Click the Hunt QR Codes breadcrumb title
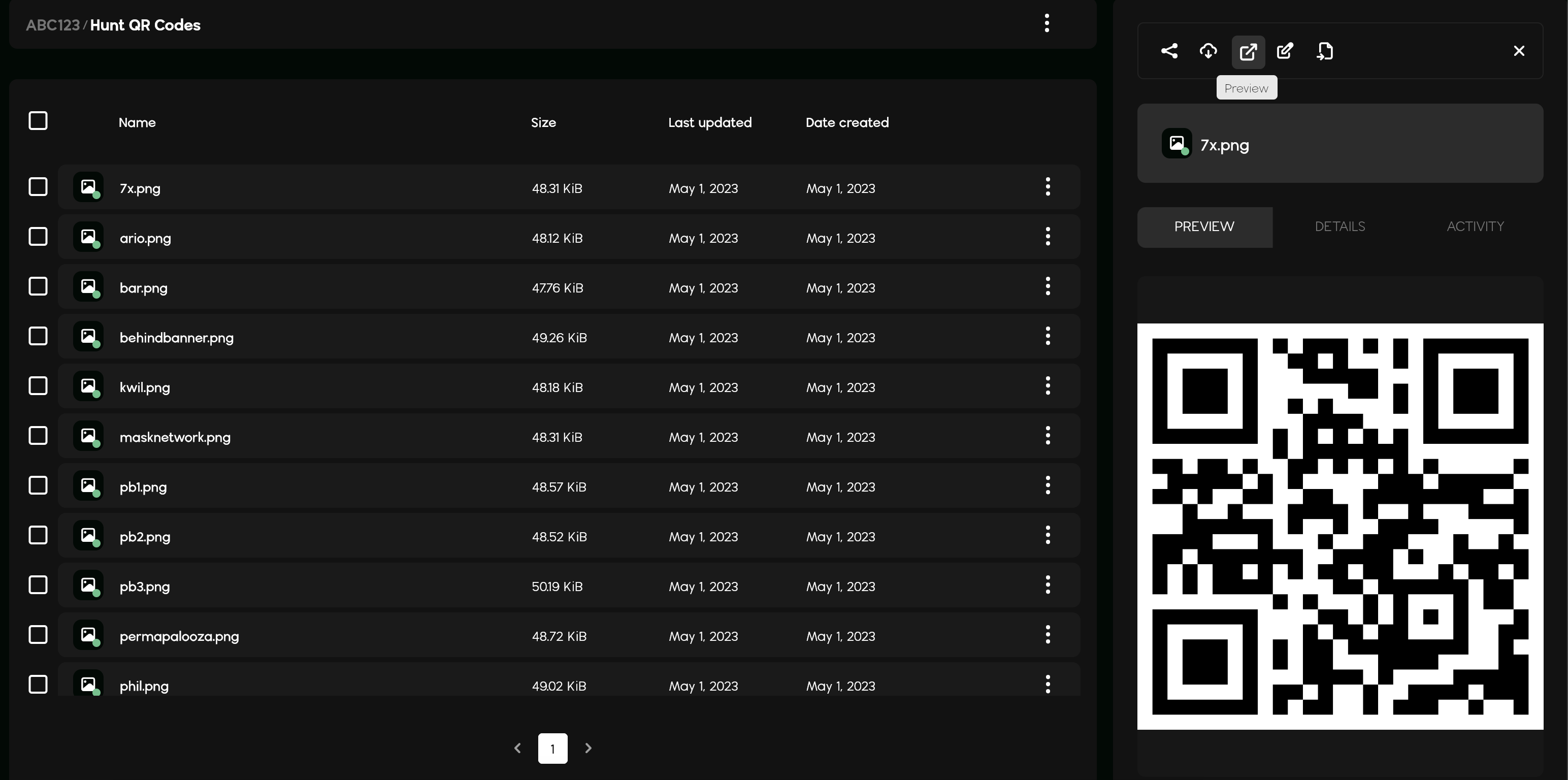The width and height of the screenshot is (1568, 780). point(146,25)
